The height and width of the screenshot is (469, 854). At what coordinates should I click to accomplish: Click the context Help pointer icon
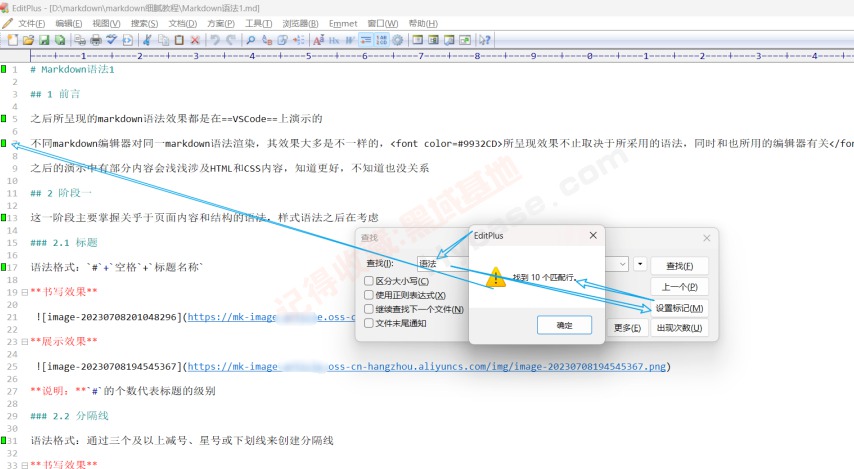(484, 40)
